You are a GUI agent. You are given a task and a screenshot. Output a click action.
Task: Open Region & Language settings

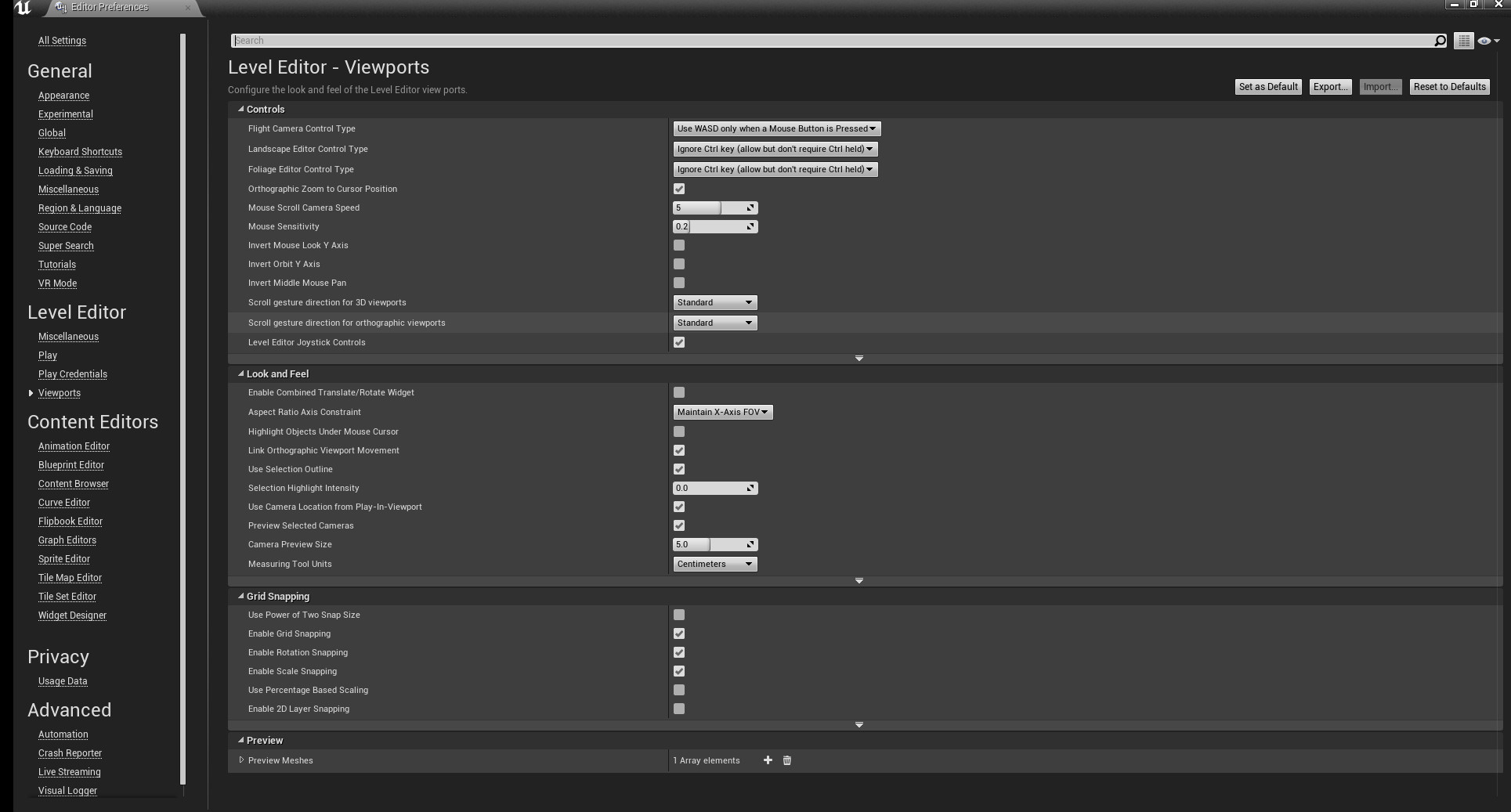coord(80,208)
